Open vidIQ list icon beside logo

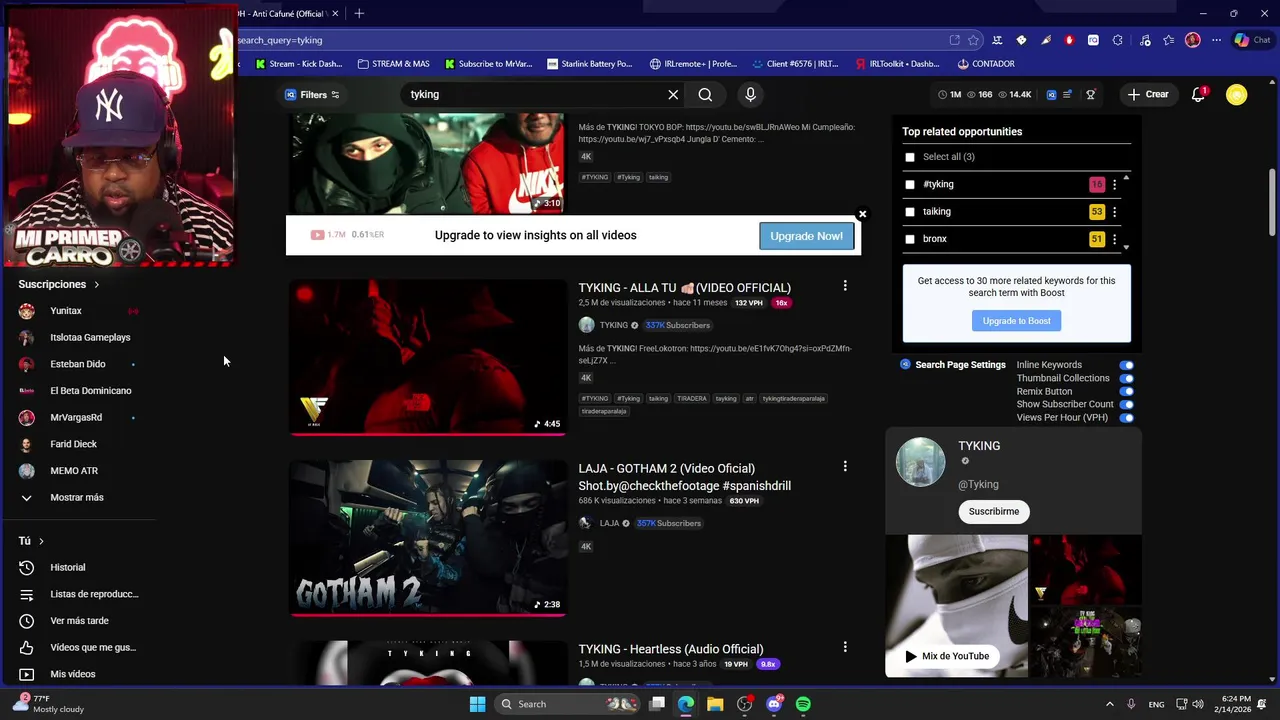click(x=1068, y=94)
